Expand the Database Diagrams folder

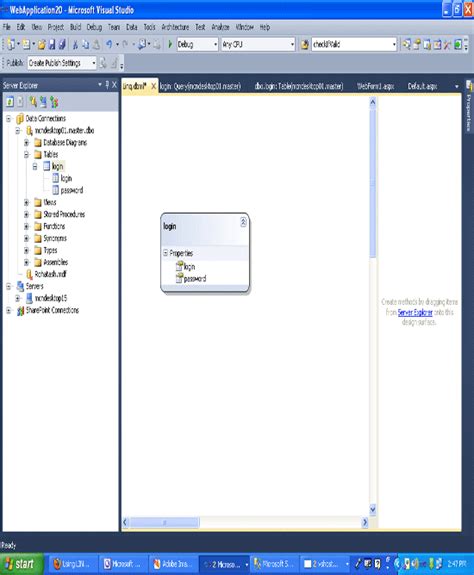click(26, 142)
